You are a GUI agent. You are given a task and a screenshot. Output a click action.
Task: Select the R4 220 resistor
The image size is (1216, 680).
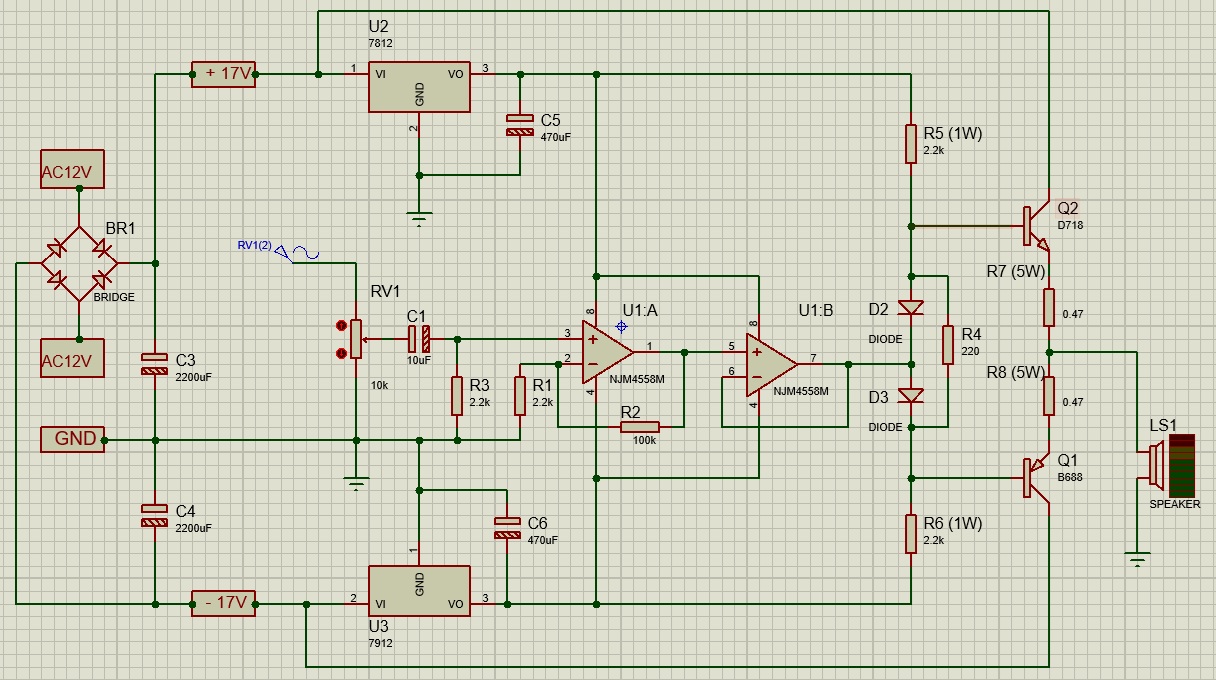tap(947, 344)
